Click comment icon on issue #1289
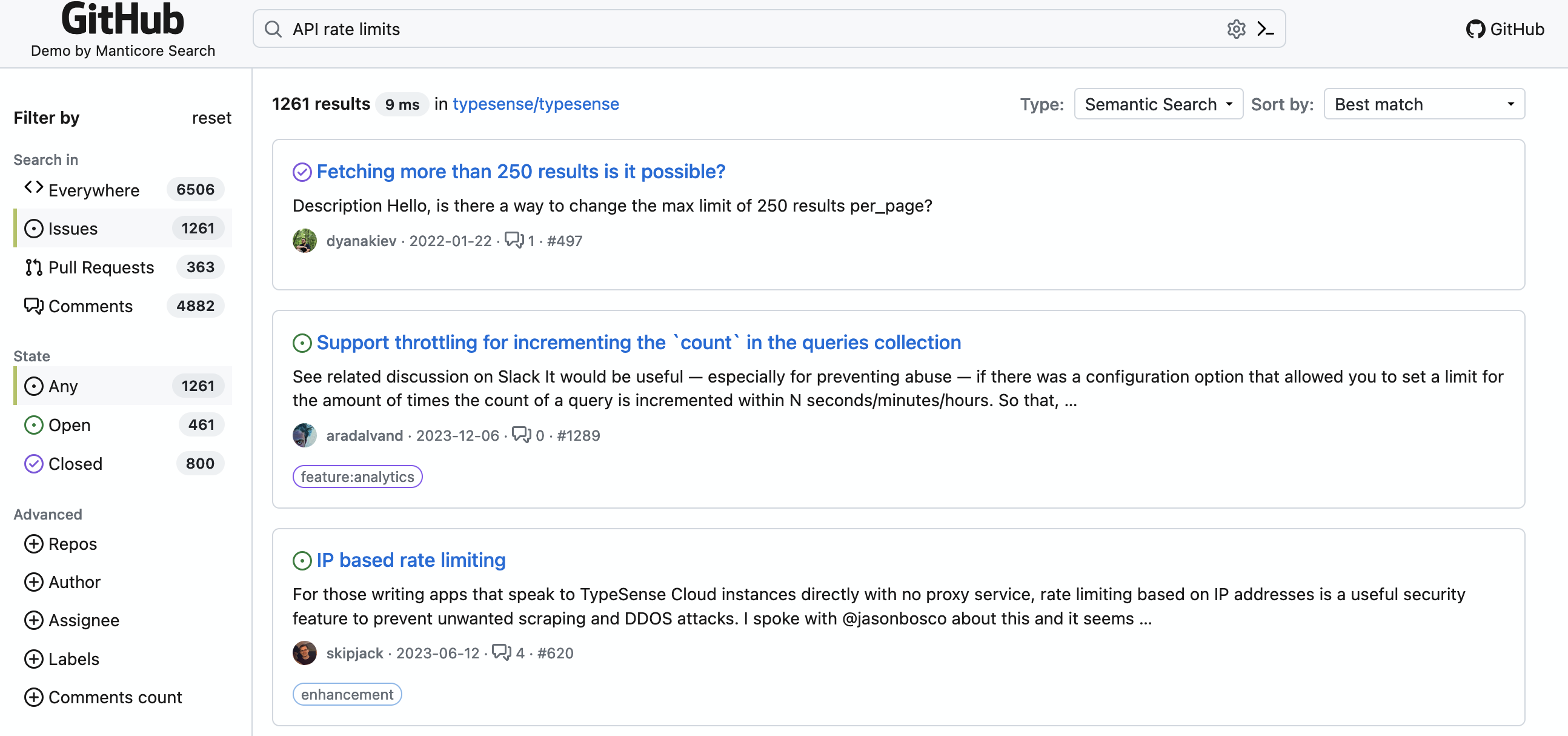This screenshot has width=1568, height=736. [x=522, y=435]
